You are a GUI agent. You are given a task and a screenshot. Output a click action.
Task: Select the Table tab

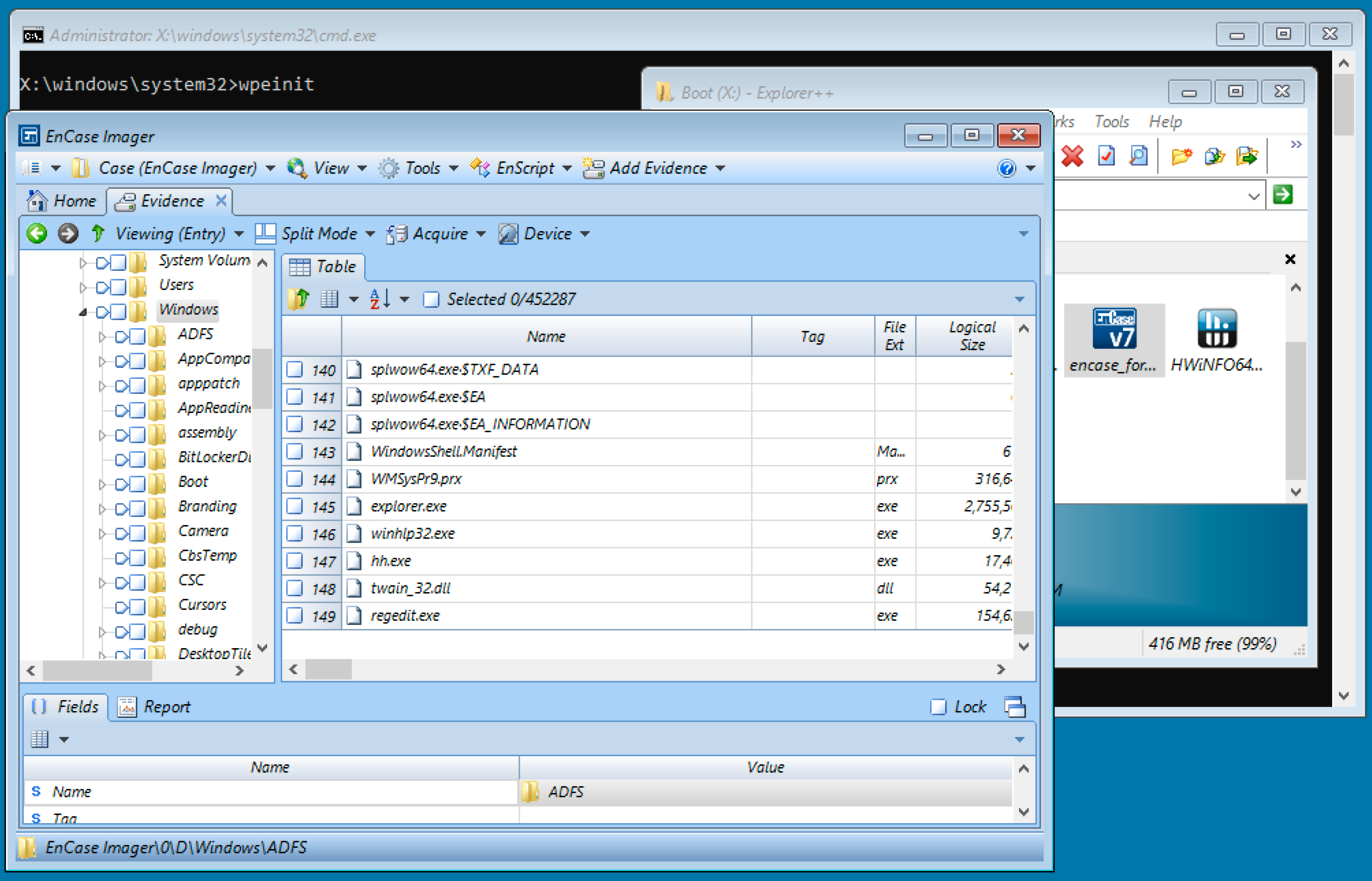pos(324,266)
